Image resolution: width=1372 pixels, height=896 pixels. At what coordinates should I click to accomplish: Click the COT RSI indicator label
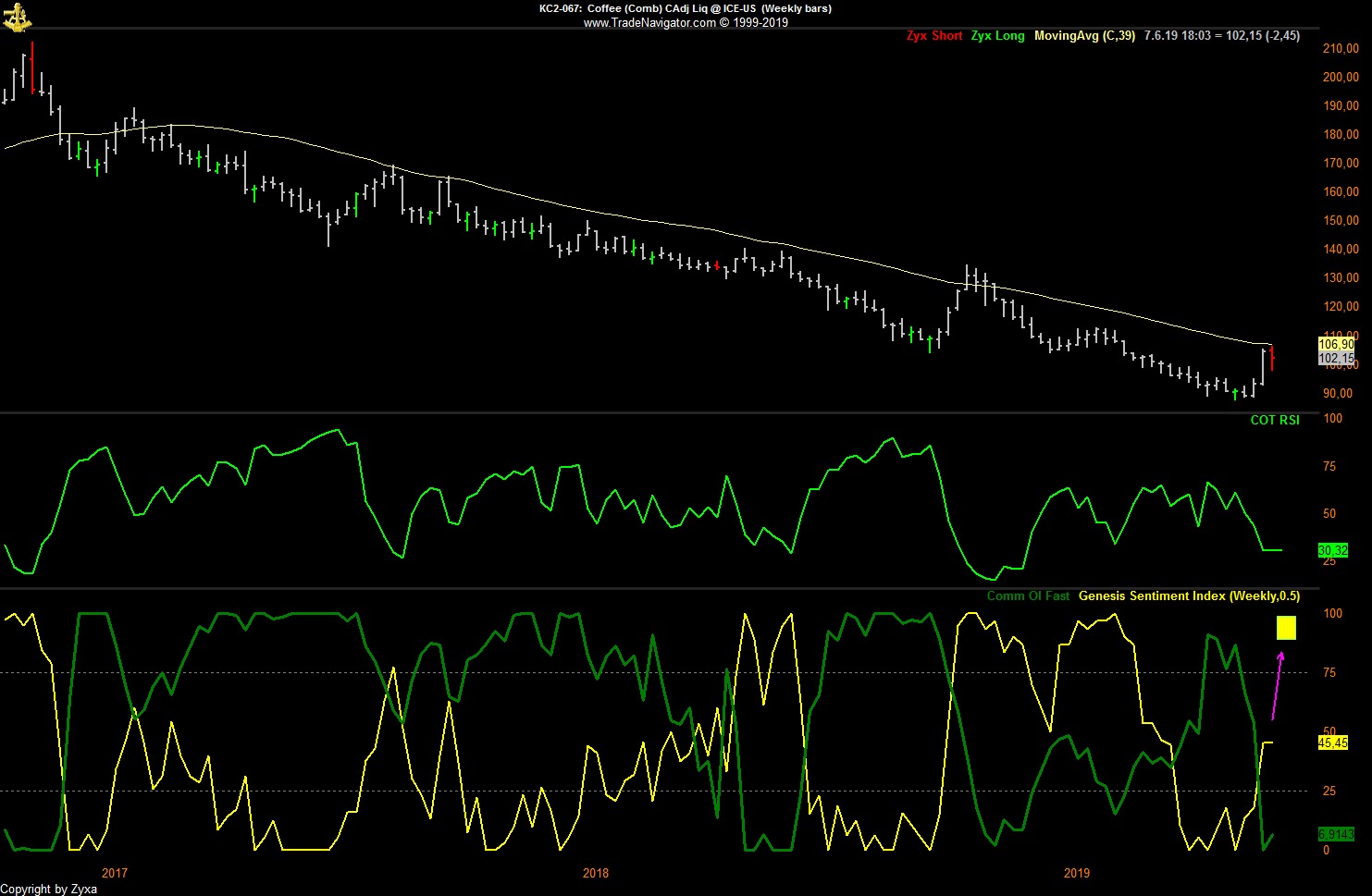tap(1275, 420)
